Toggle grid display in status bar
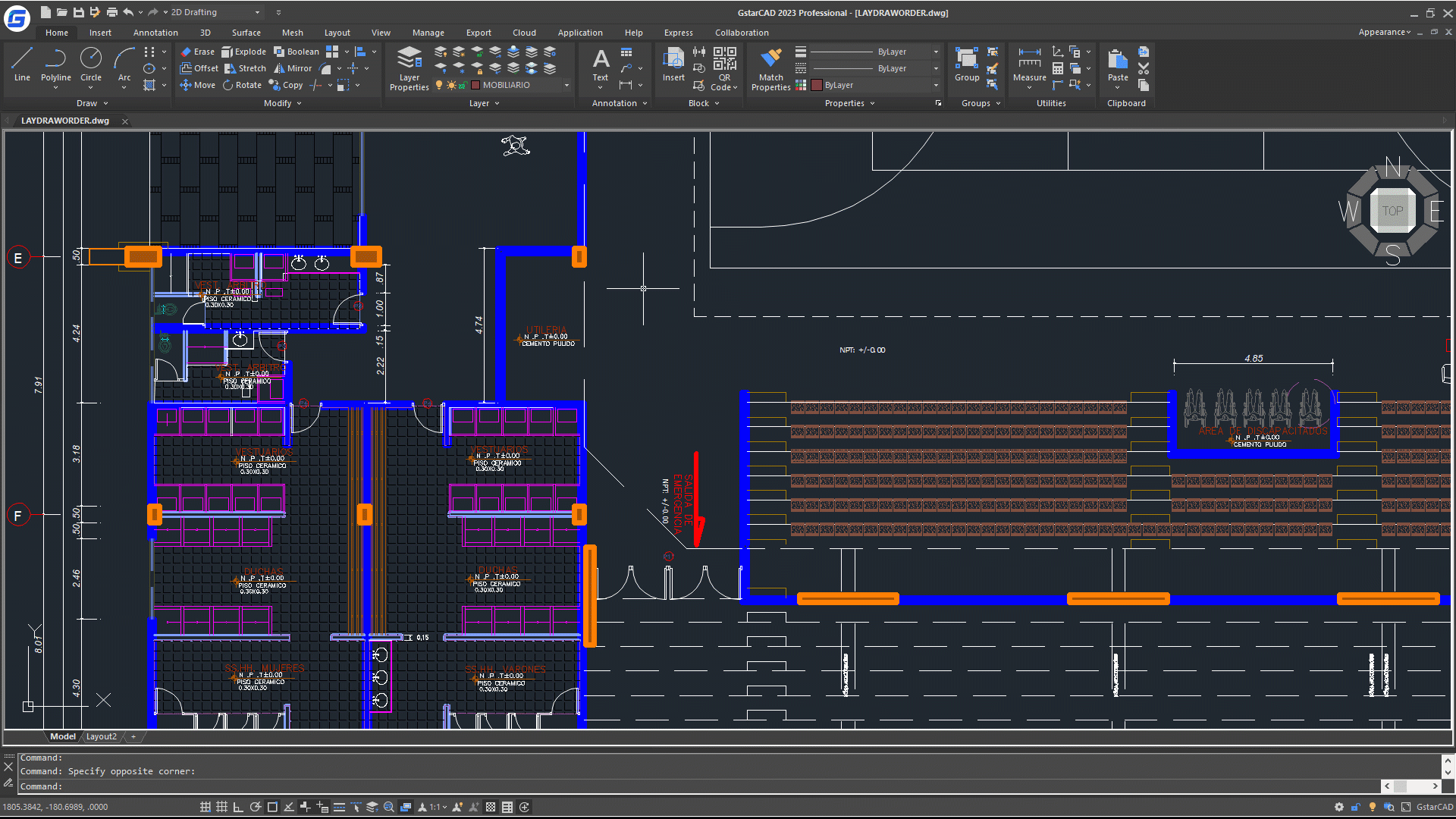Image resolution: width=1456 pixels, height=819 pixels. pos(221,807)
